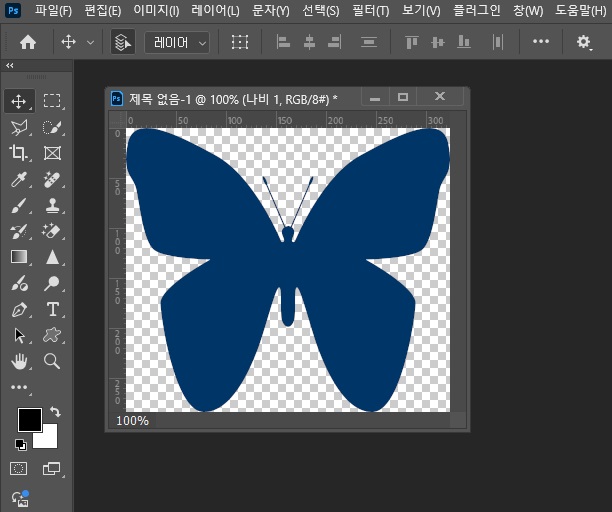Image resolution: width=612 pixels, height=512 pixels.
Task: Align vertical centers of layers
Action: [x=438, y=42]
